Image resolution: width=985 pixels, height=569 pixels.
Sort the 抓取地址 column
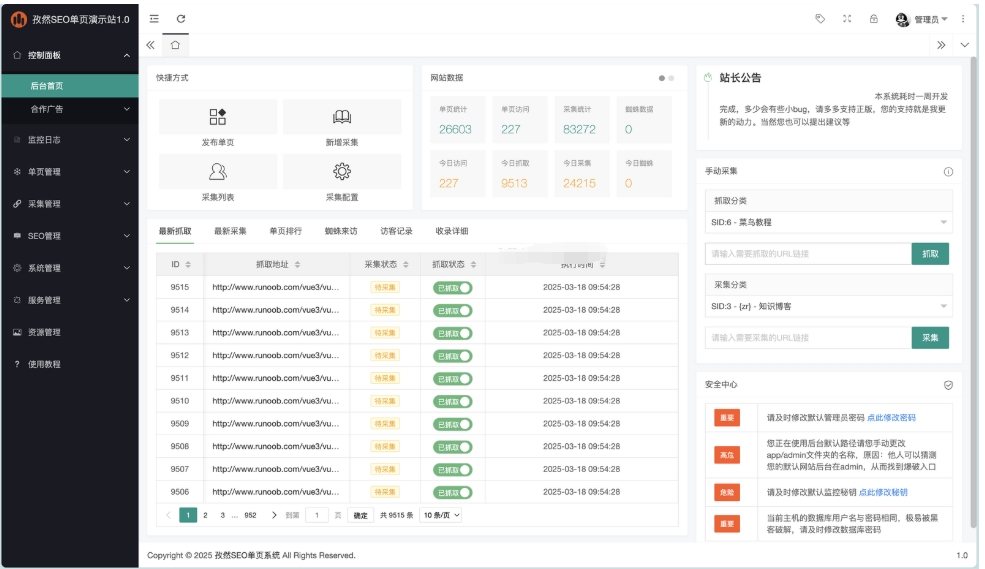coord(297,264)
